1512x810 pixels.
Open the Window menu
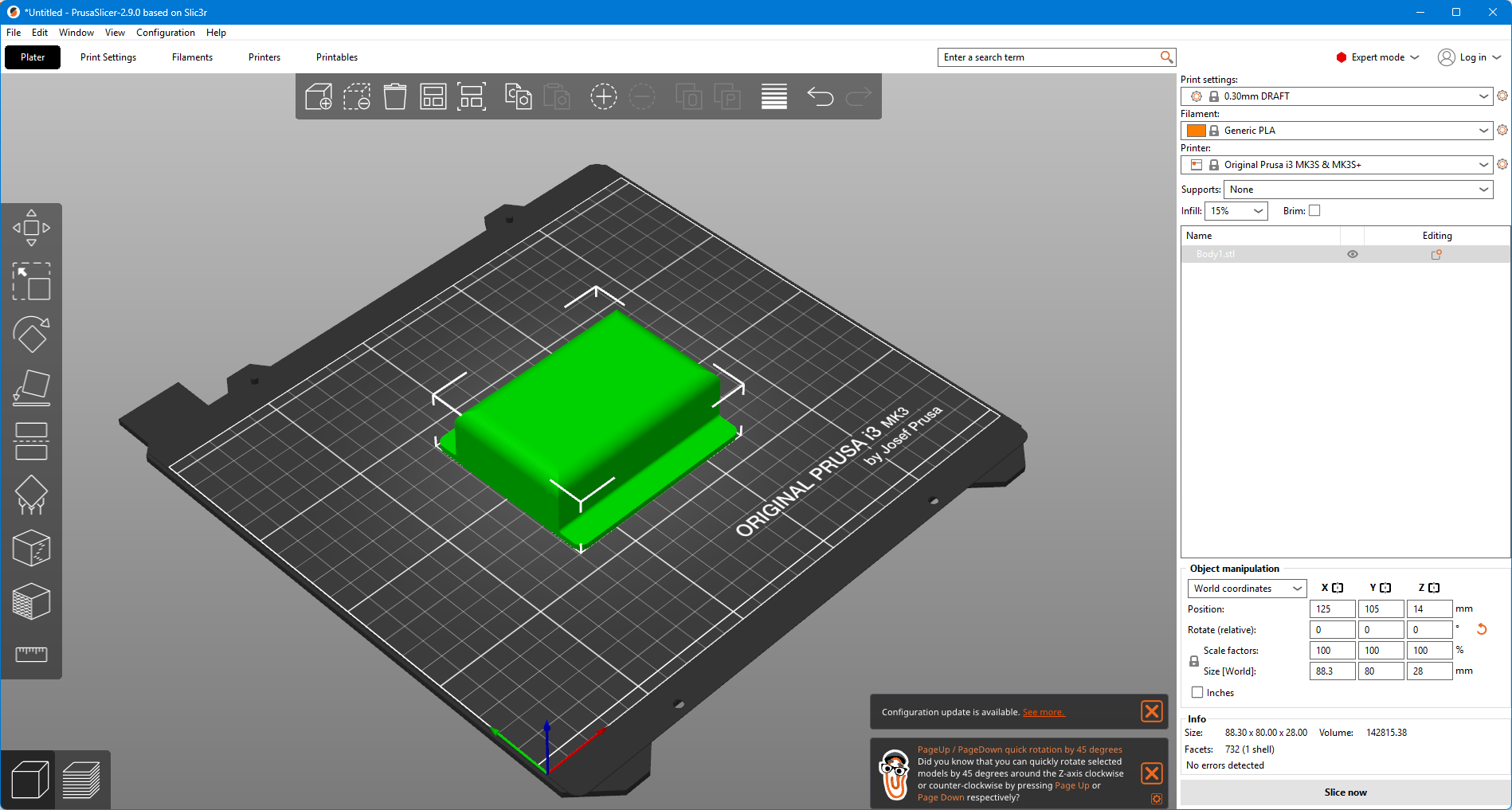pos(76,33)
